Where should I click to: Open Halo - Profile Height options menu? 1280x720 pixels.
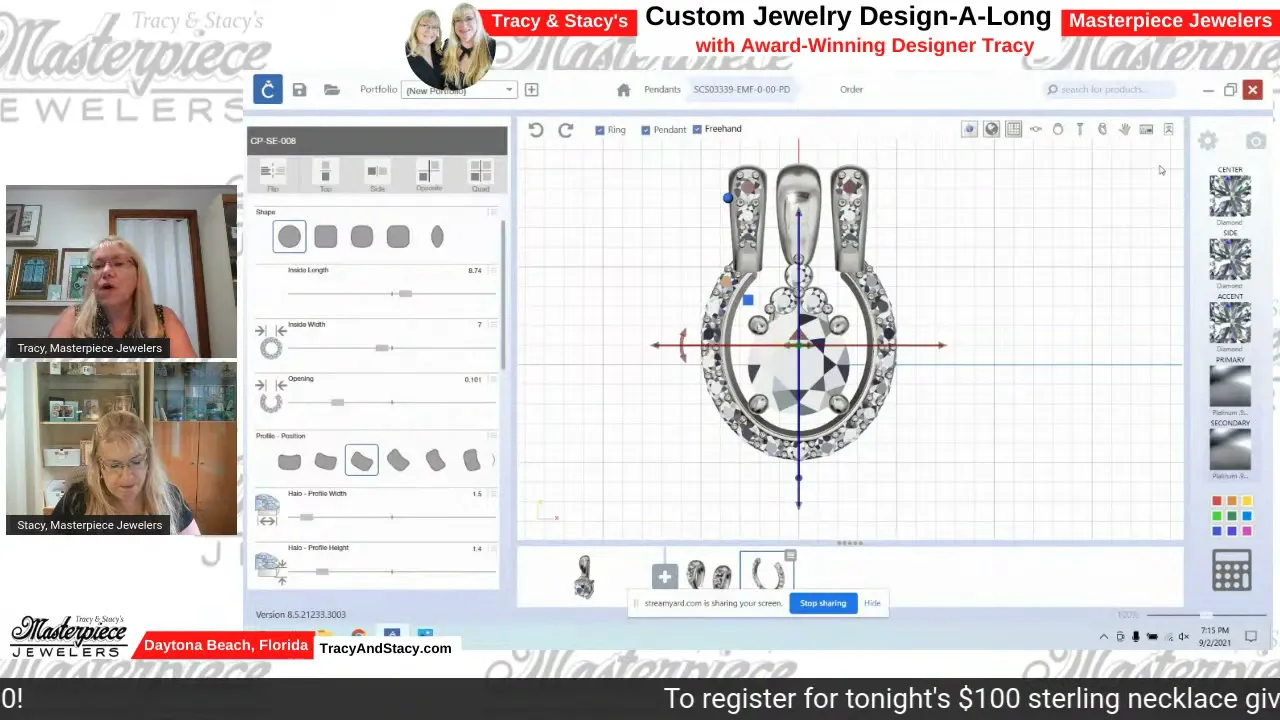492,548
